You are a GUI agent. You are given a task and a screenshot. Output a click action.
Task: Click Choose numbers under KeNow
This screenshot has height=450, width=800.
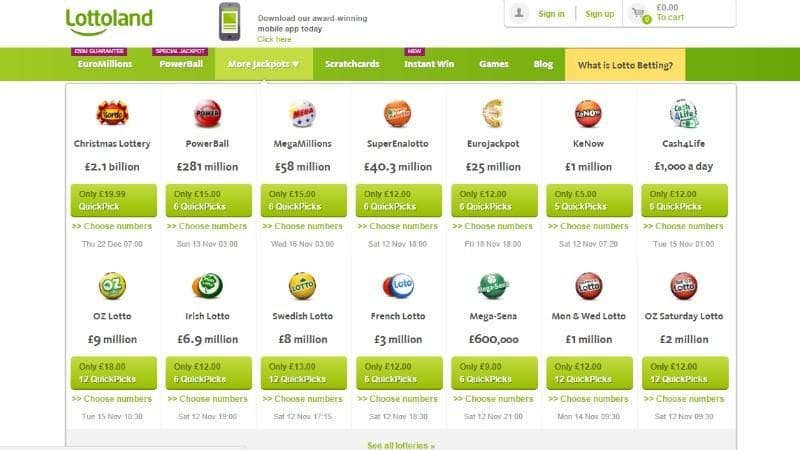click(x=588, y=226)
